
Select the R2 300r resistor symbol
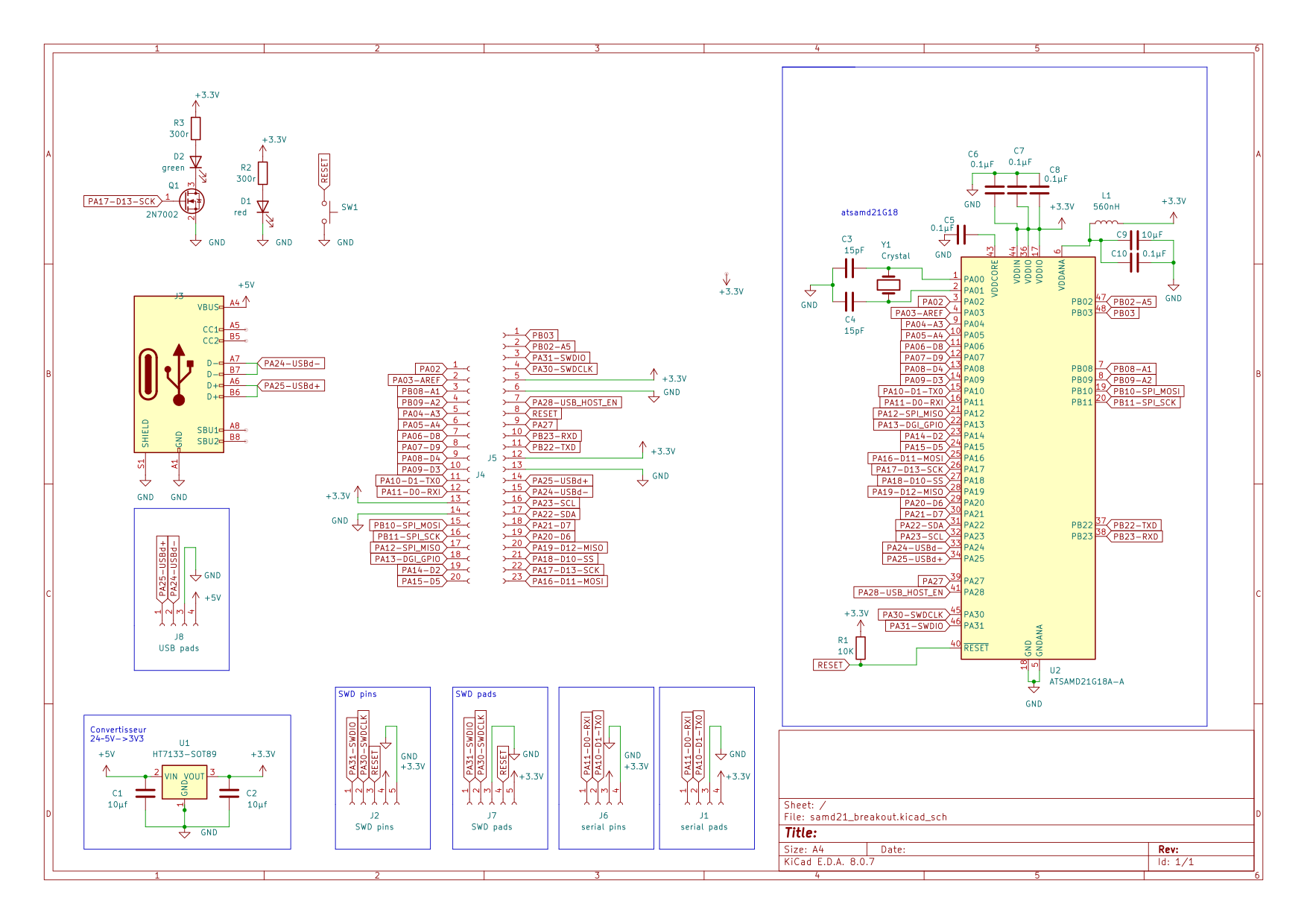262,173
